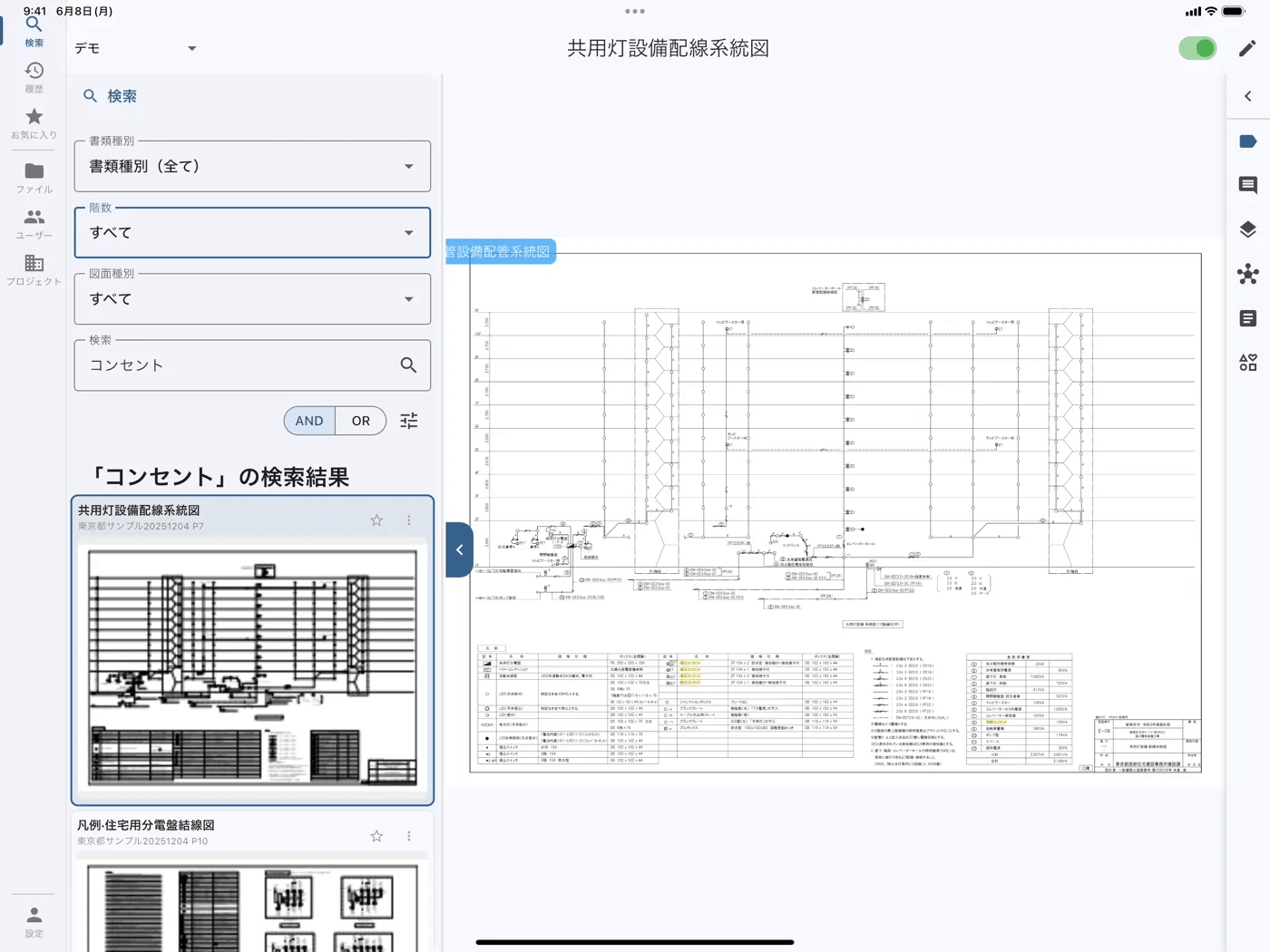The image size is (1270, 952).
Task: Click the 「コンセント」の検索結果 heading
Action: coord(219,477)
